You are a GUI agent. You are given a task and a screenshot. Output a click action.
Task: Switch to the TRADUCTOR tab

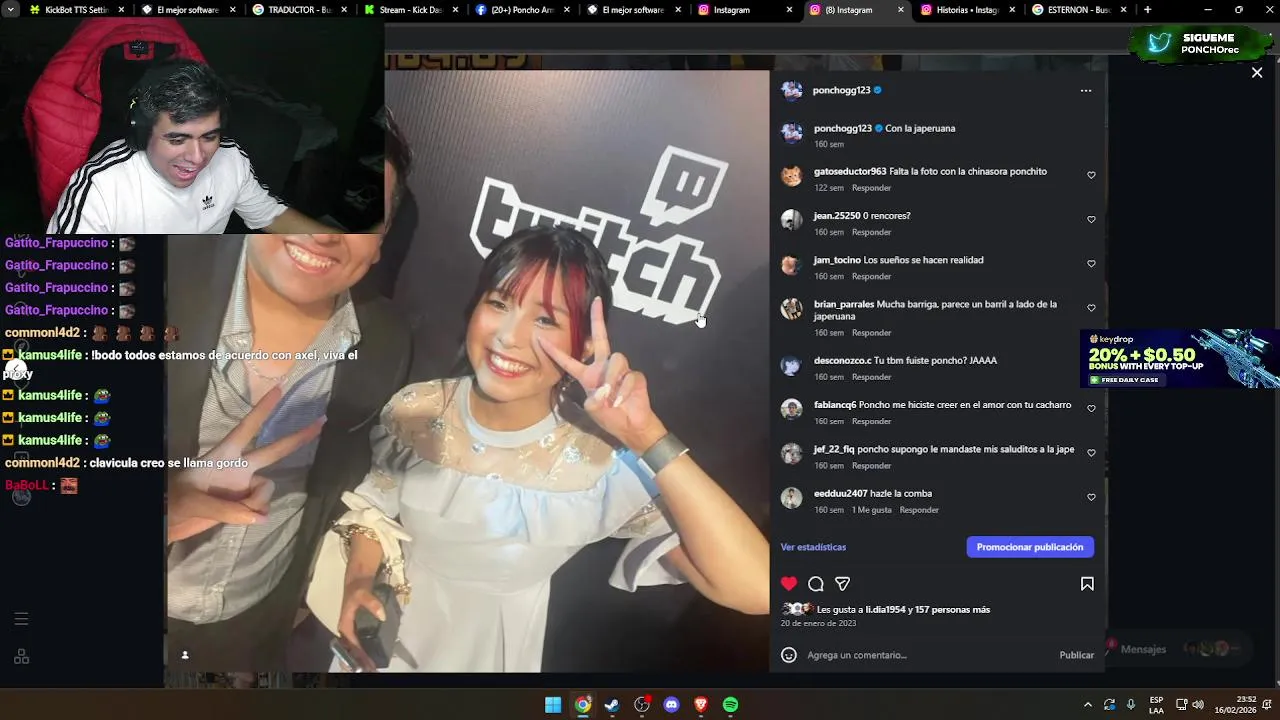(x=298, y=10)
